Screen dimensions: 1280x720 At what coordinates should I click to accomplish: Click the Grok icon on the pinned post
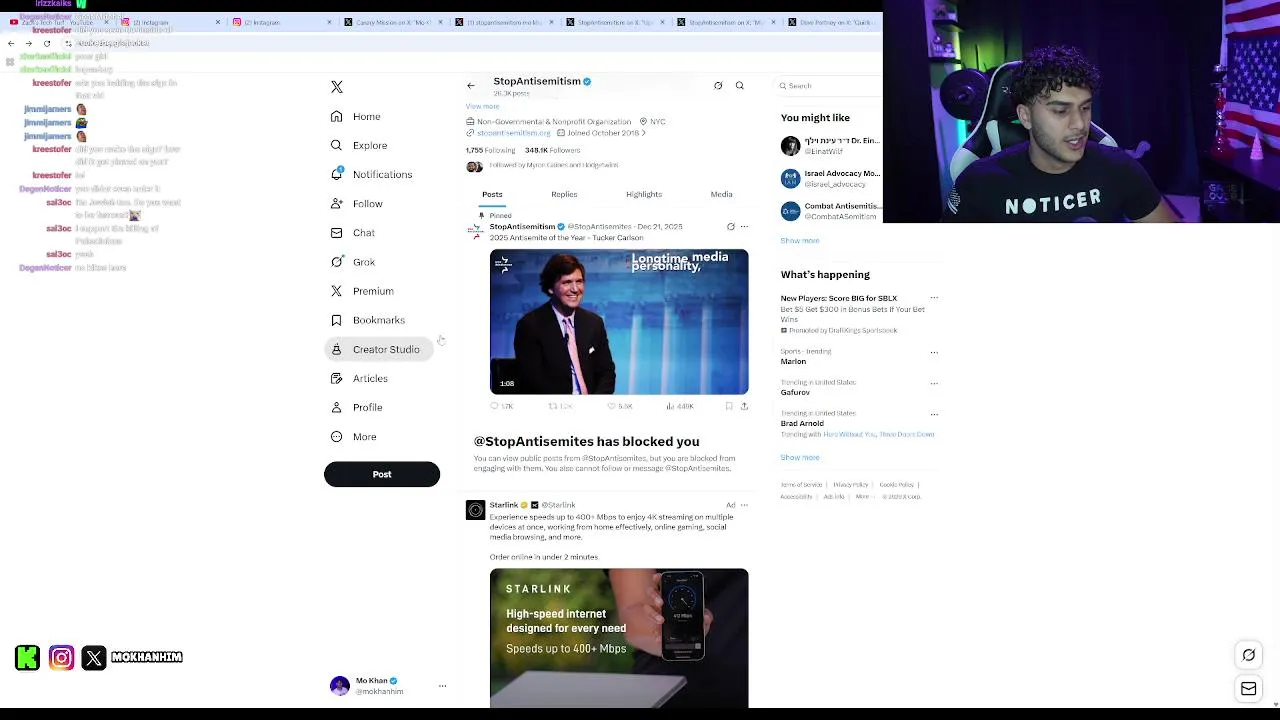[x=730, y=227]
